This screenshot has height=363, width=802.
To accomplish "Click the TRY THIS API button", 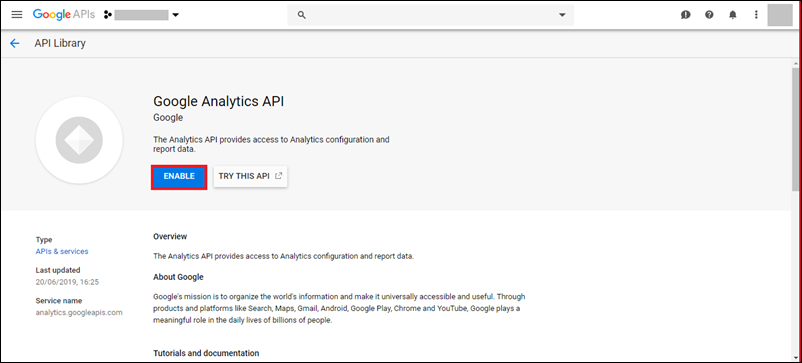I will click(251, 176).
